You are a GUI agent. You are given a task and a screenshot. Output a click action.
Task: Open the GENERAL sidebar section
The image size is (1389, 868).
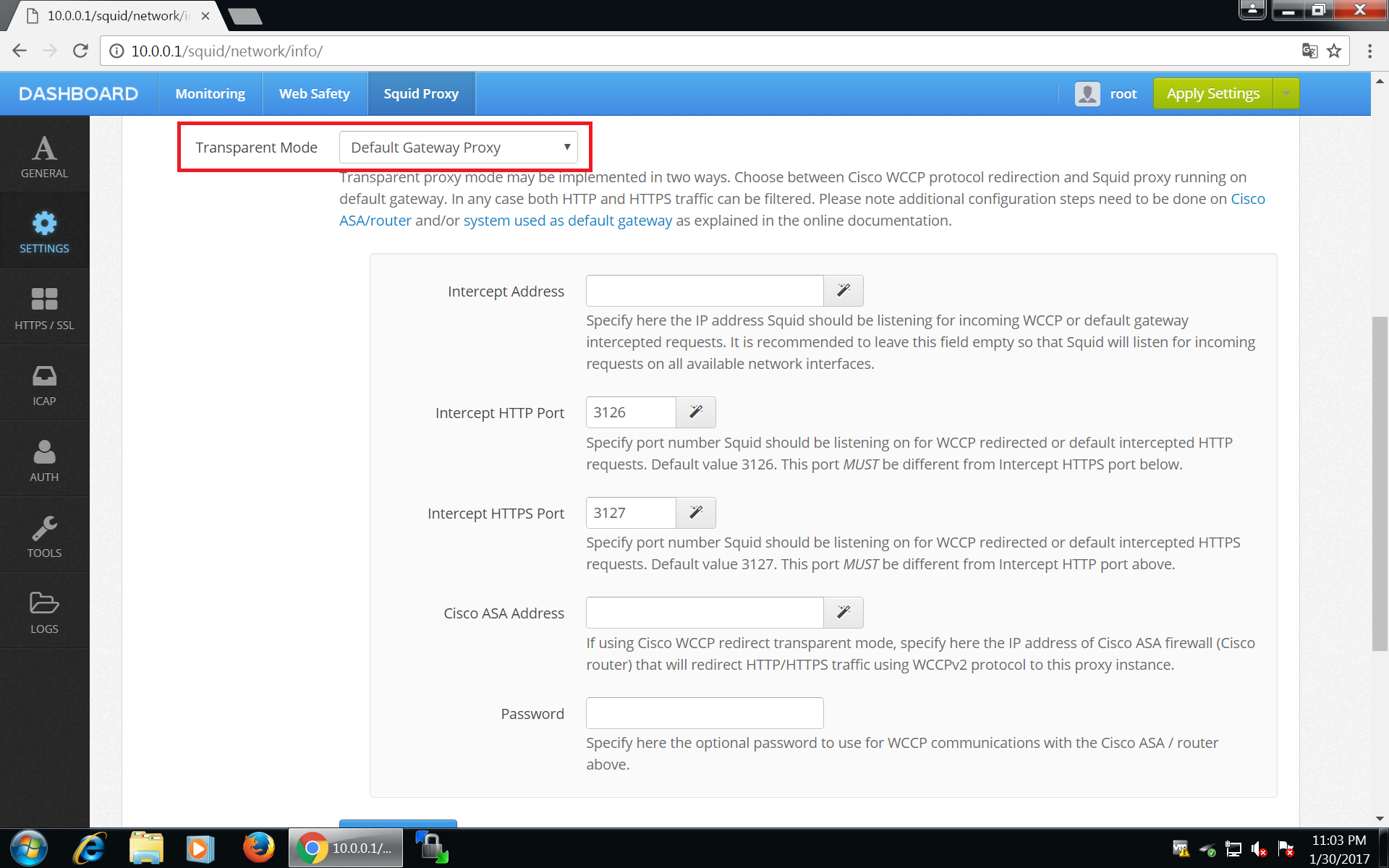(44, 156)
